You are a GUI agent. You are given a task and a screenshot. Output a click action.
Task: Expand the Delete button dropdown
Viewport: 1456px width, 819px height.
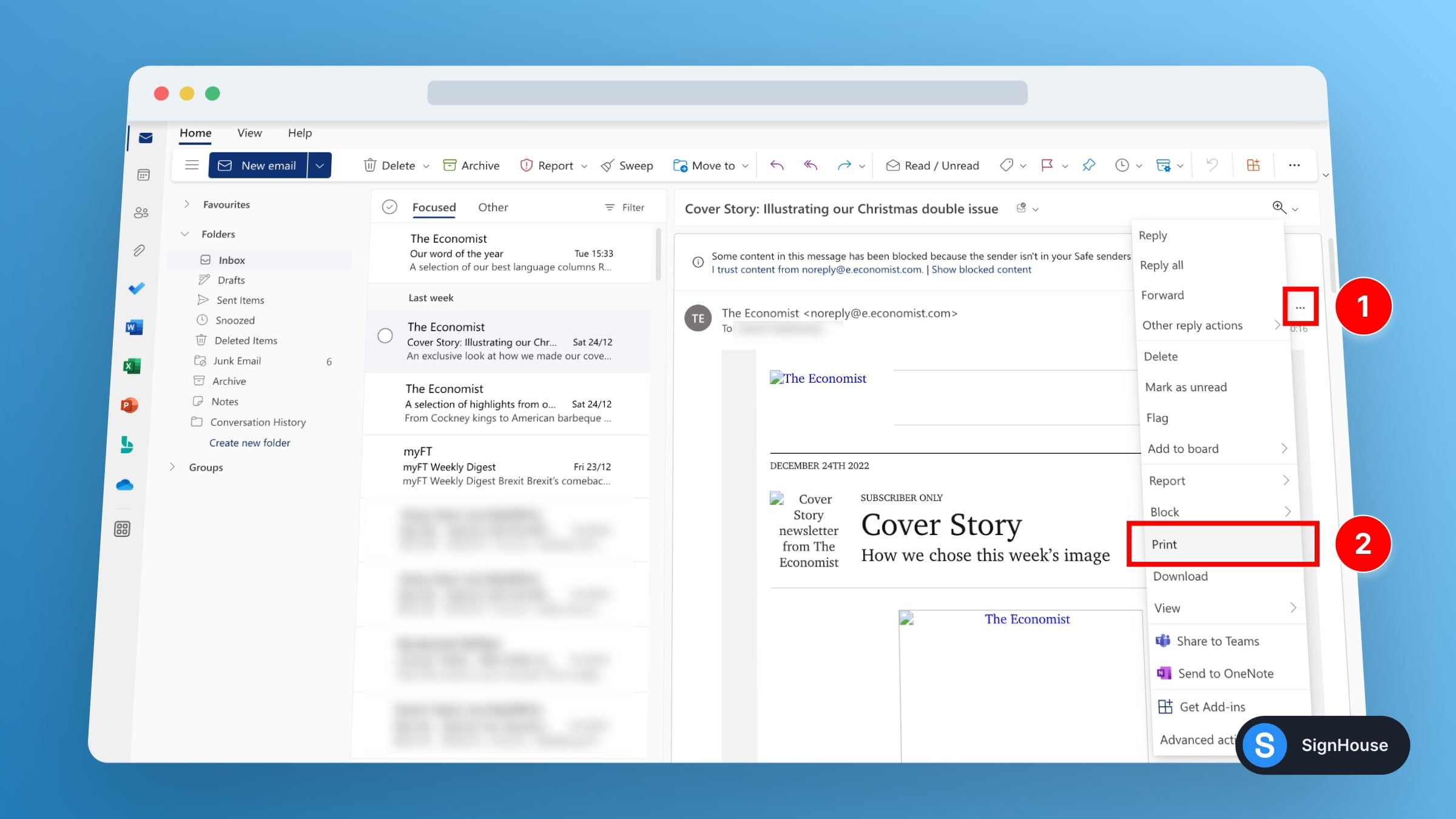(x=425, y=165)
